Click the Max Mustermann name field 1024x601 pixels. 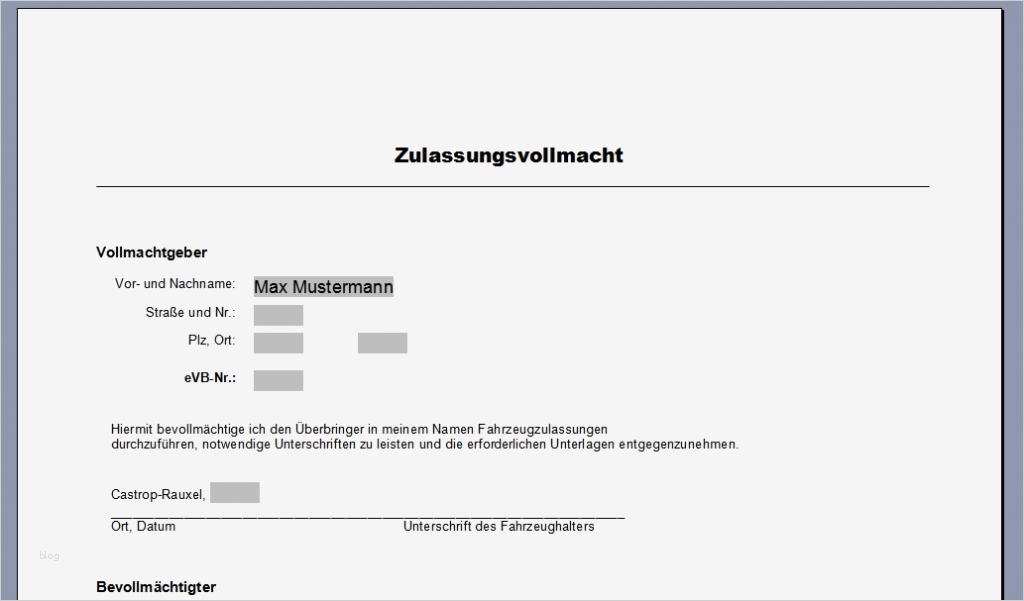(323, 286)
